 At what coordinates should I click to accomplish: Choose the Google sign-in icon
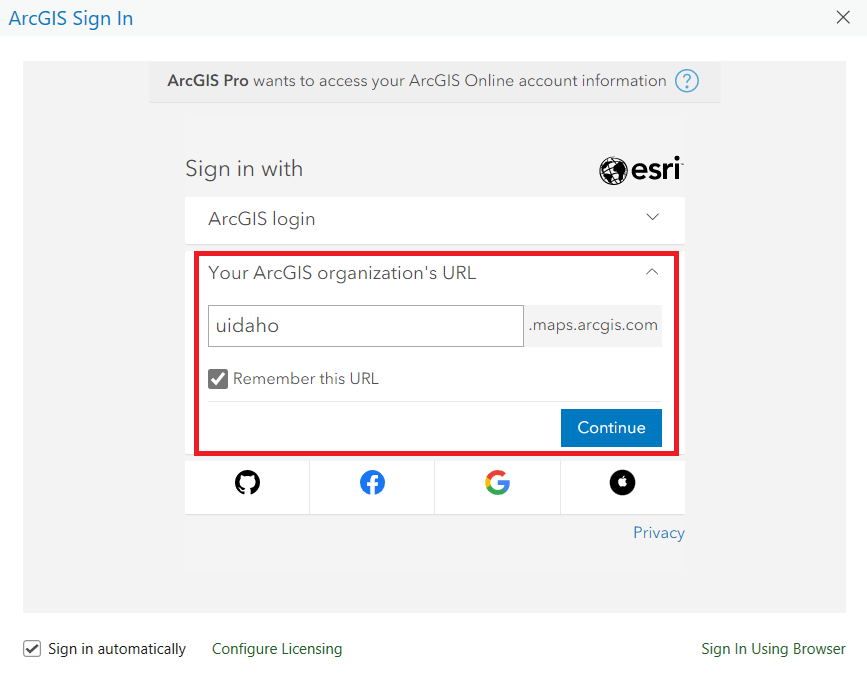497,484
